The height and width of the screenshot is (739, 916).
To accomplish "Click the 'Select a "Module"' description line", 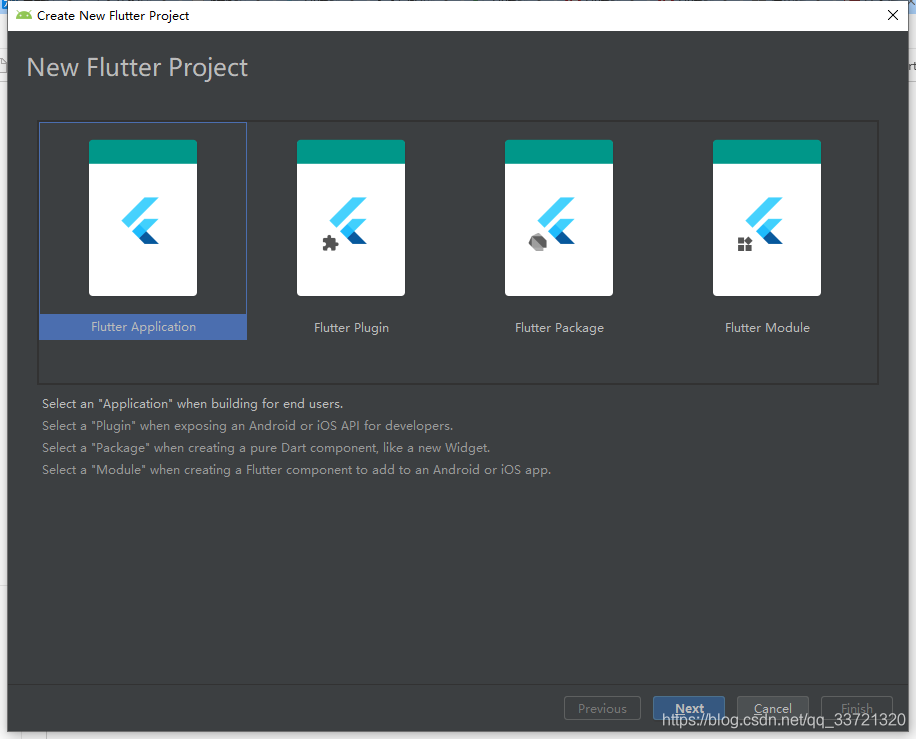I will coord(296,470).
